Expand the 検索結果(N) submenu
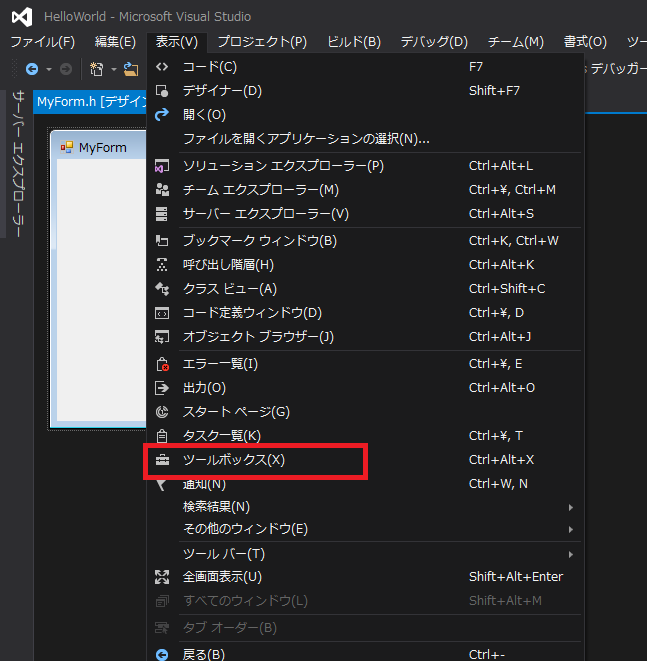 (571, 507)
